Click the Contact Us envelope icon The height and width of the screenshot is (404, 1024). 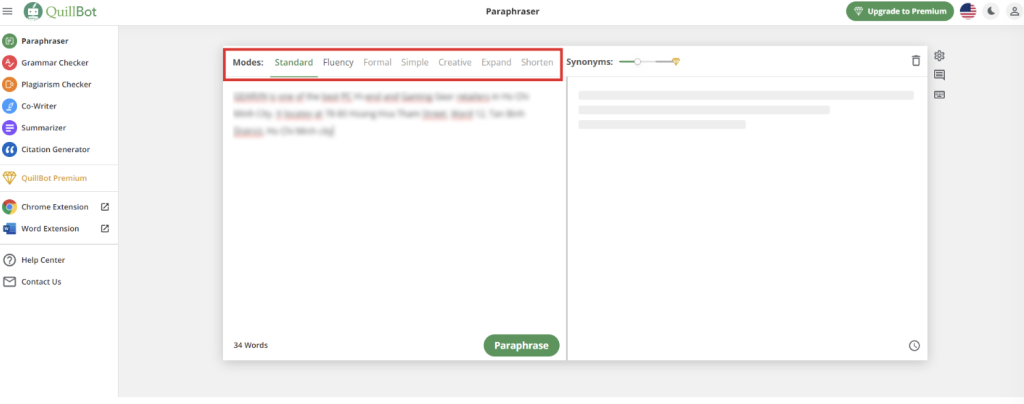click(x=9, y=282)
